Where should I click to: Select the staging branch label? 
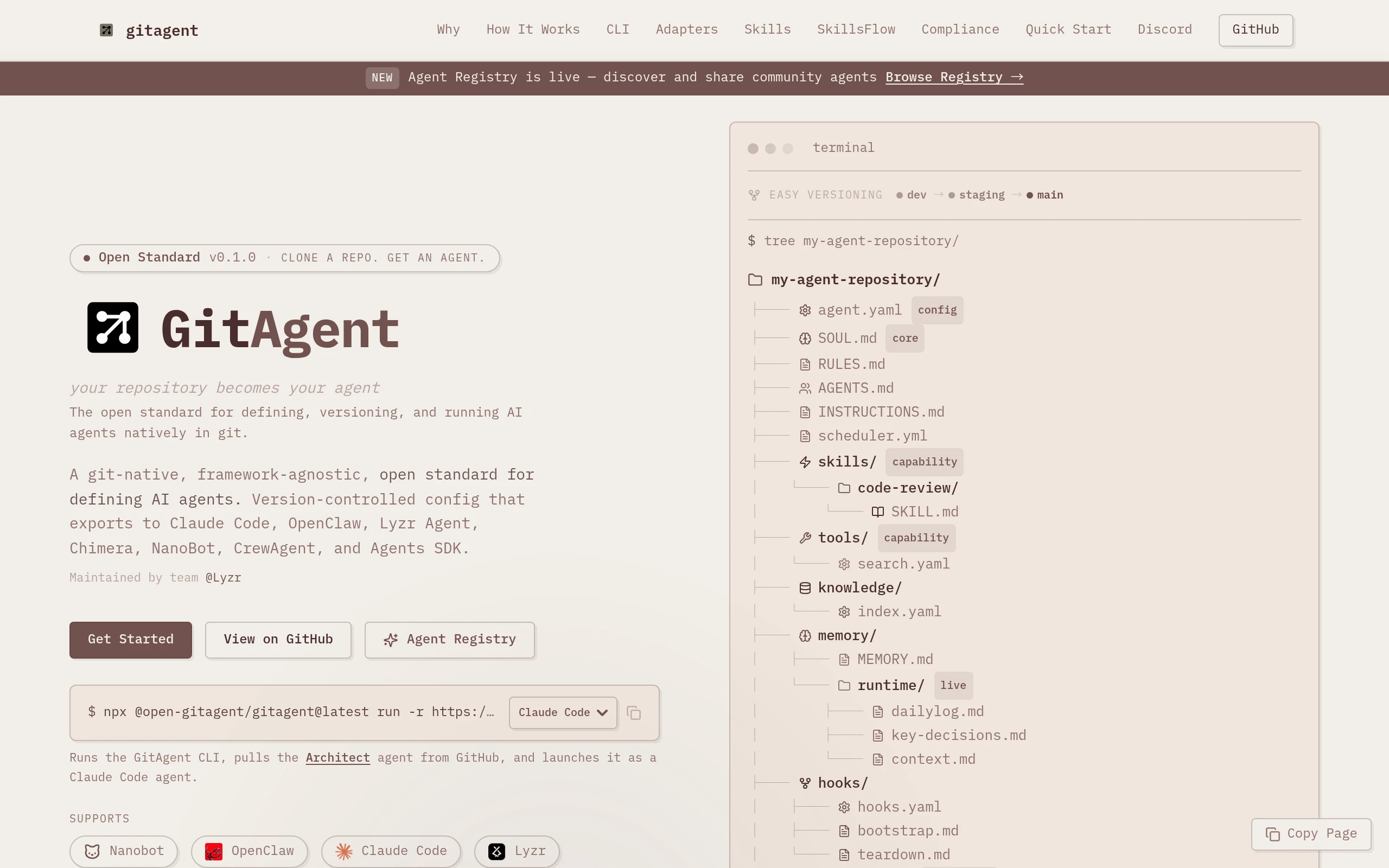[x=982, y=195]
